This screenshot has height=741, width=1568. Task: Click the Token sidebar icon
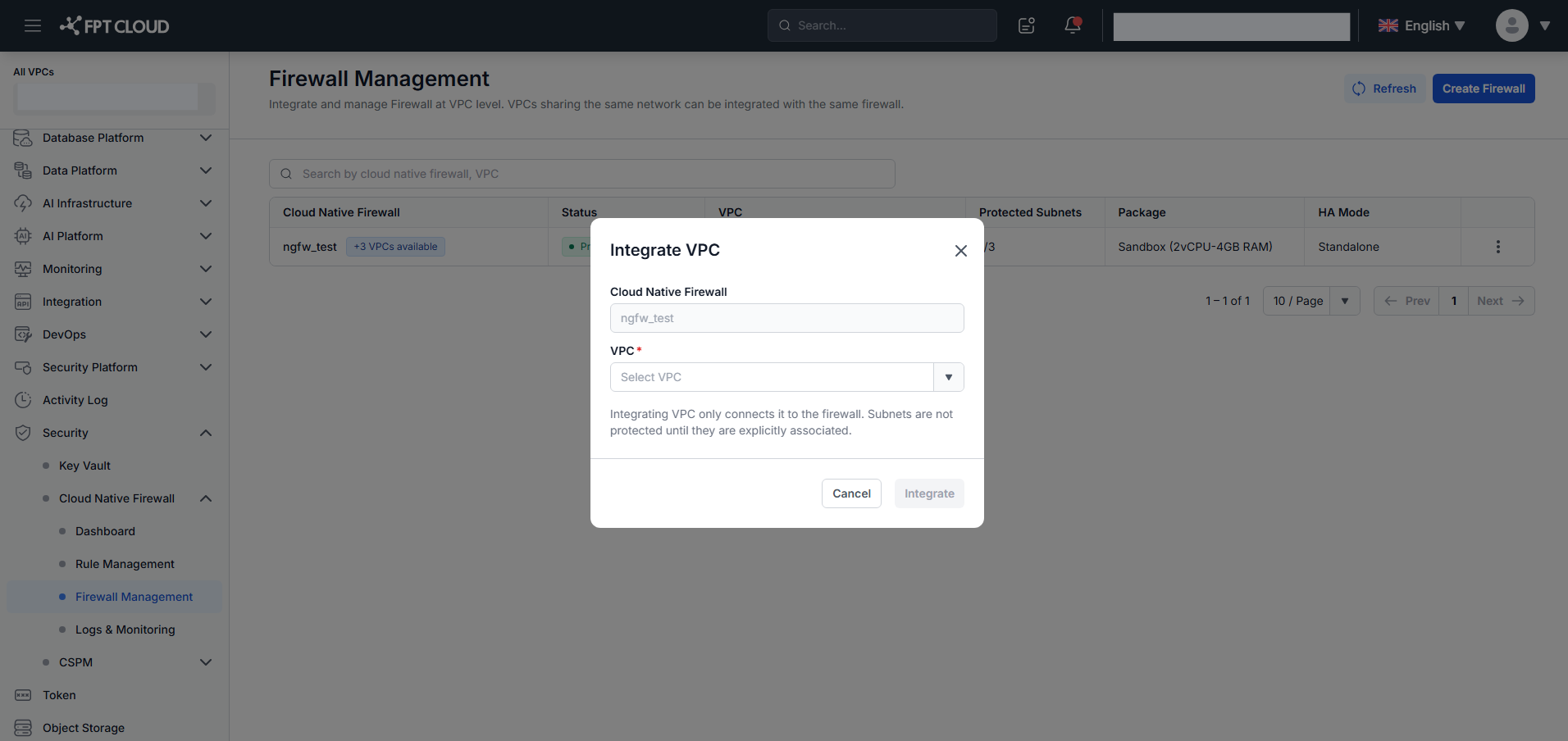point(23,695)
